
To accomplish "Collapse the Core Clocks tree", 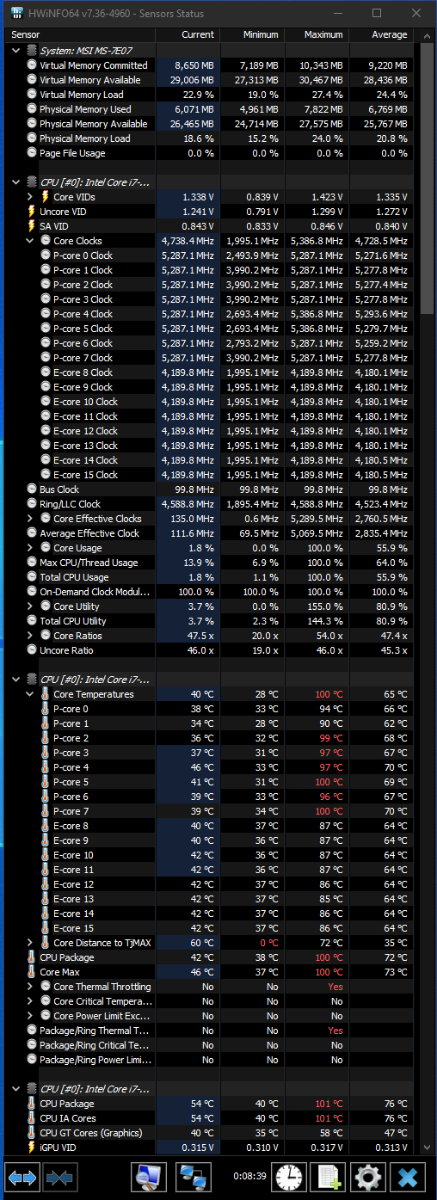I will (30, 241).
